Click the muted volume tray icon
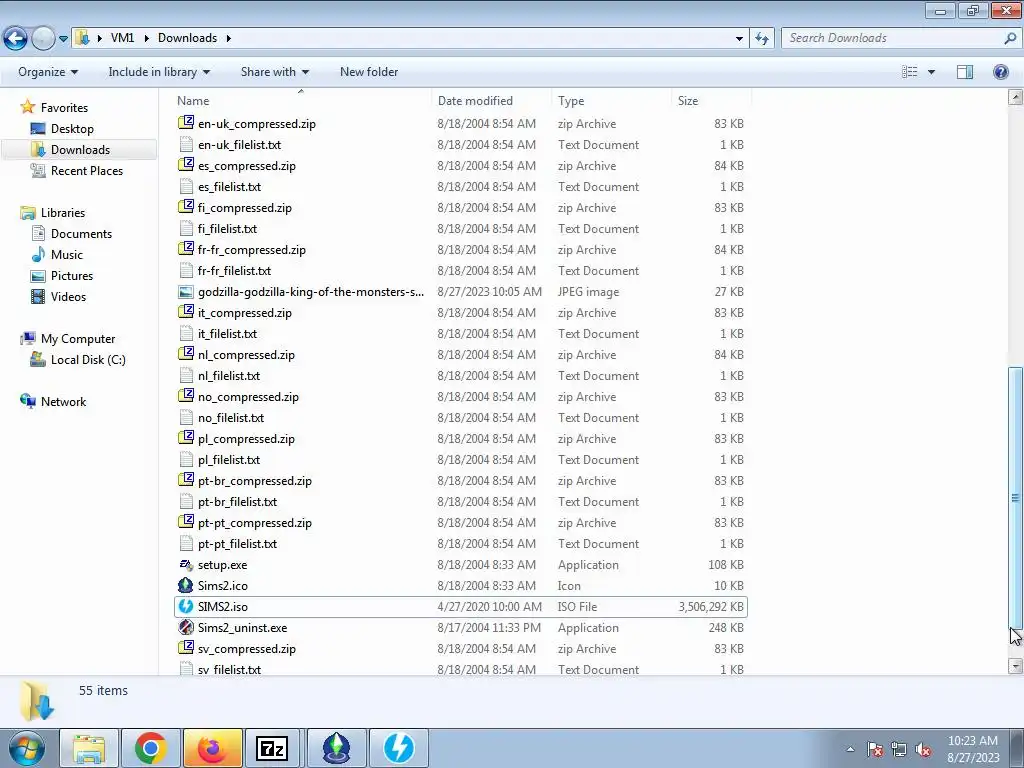This screenshot has width=1024, height=768. pyautogui.click(x=923, y=750)
